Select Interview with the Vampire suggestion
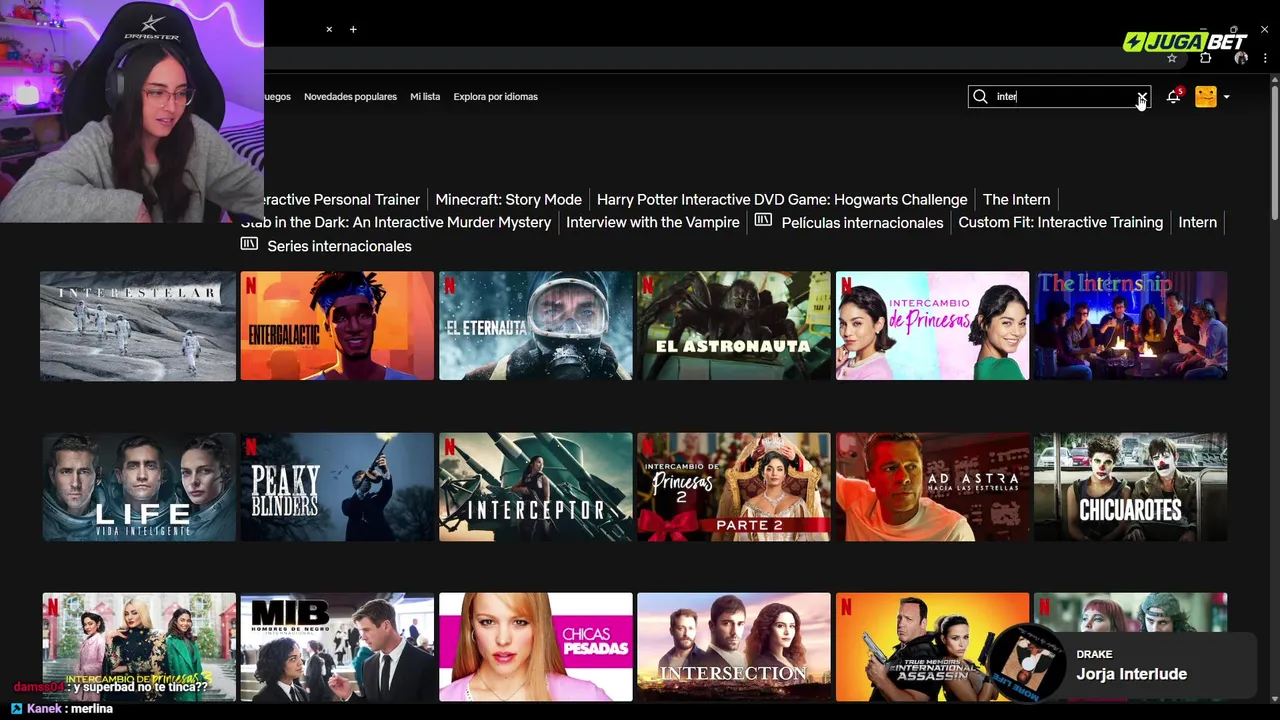The width and height of the screenshot is (1280, 720). [x=653, y=222]
